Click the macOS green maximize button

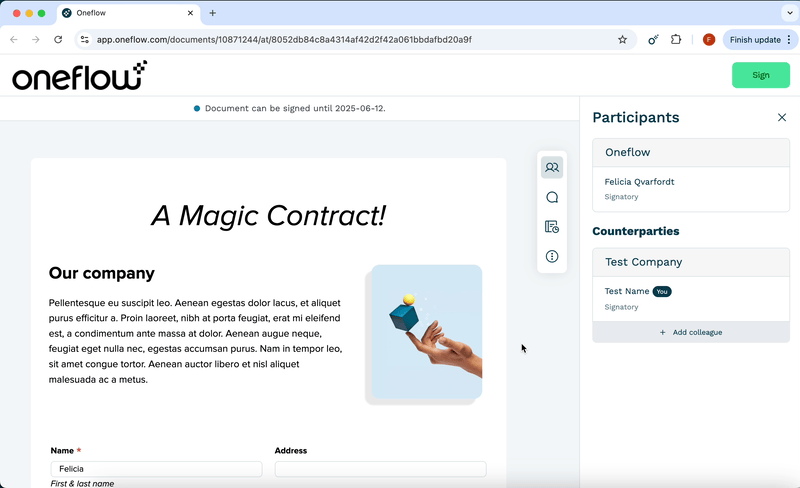coord(41,13)
